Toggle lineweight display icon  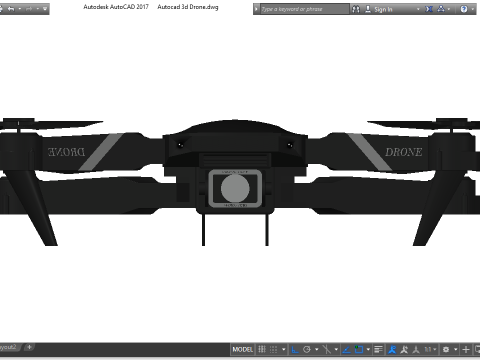click(378, 349)
